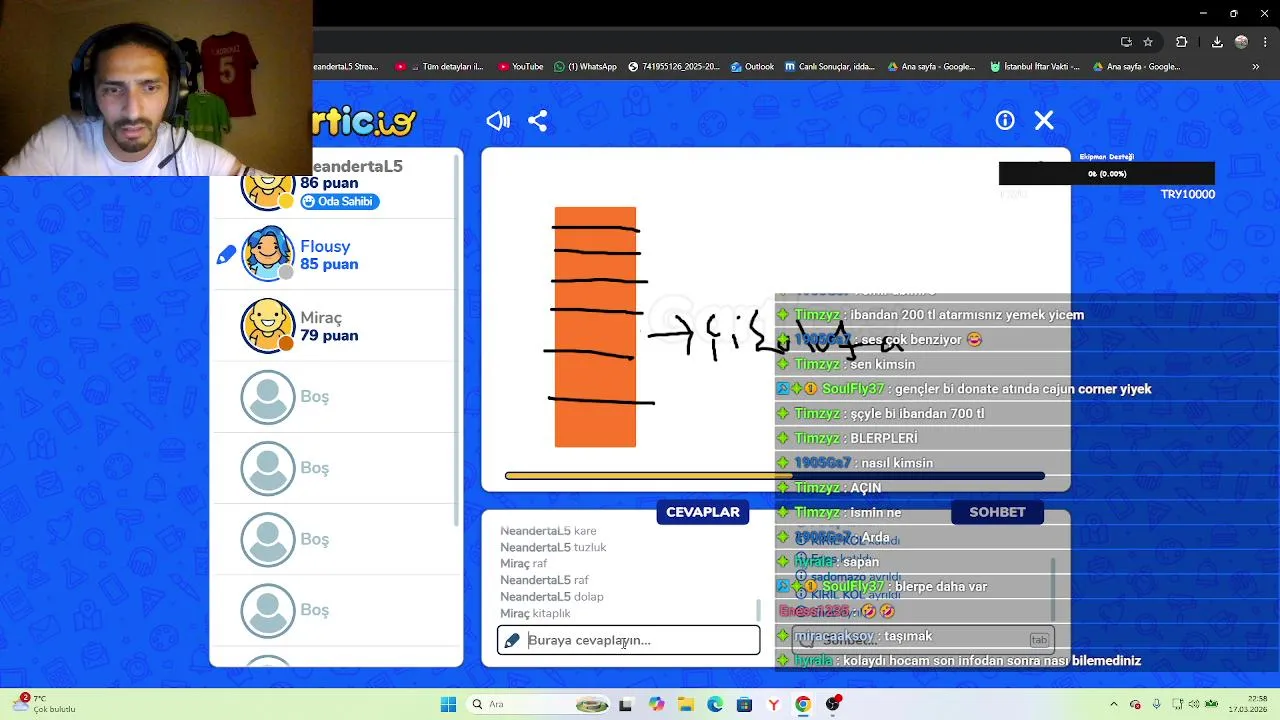The width and height of the screenshot is (1280, 720).
Task: Open the (1) WhatsApp bookmark
Action: pyautogui.click(x=584, y=67)
